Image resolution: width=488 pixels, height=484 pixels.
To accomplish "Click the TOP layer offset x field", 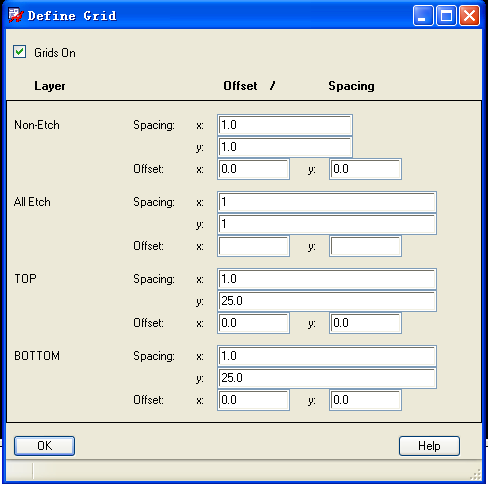I will [x=253, y=323].
